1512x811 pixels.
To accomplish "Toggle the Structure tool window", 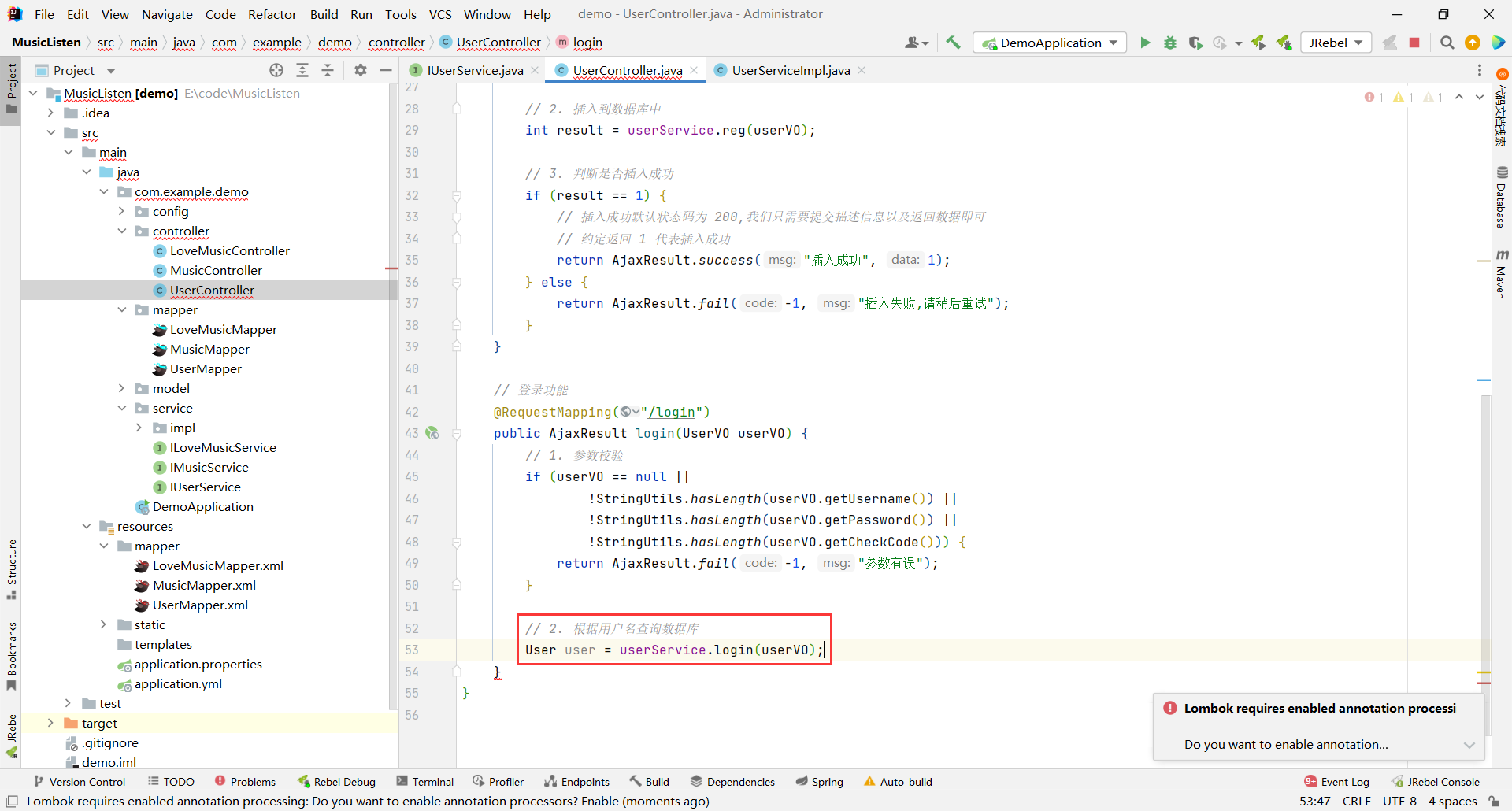I will (x=11, y=568).
